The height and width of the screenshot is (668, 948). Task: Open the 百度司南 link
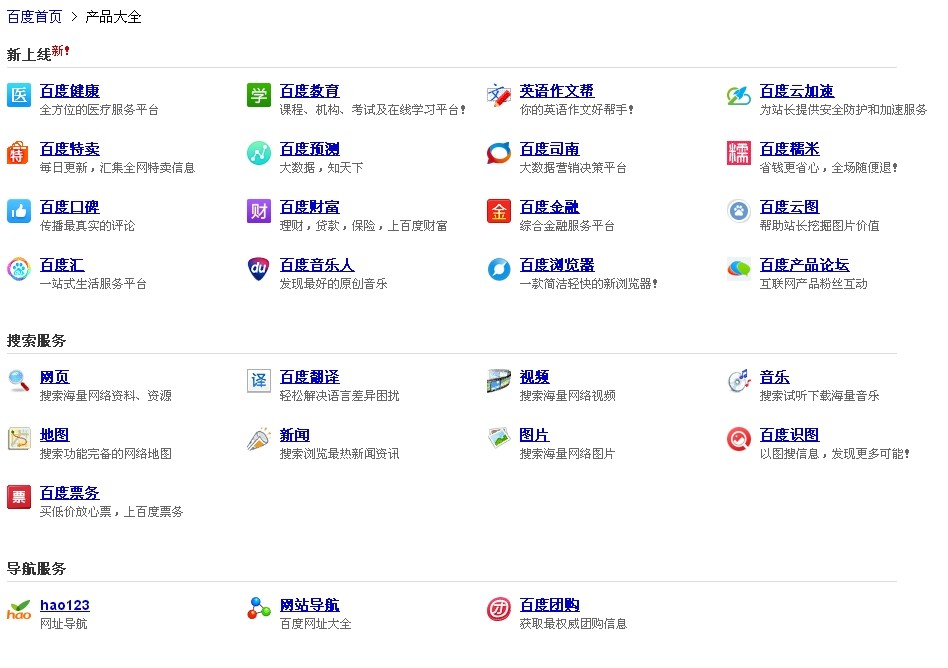click(550, 149)
